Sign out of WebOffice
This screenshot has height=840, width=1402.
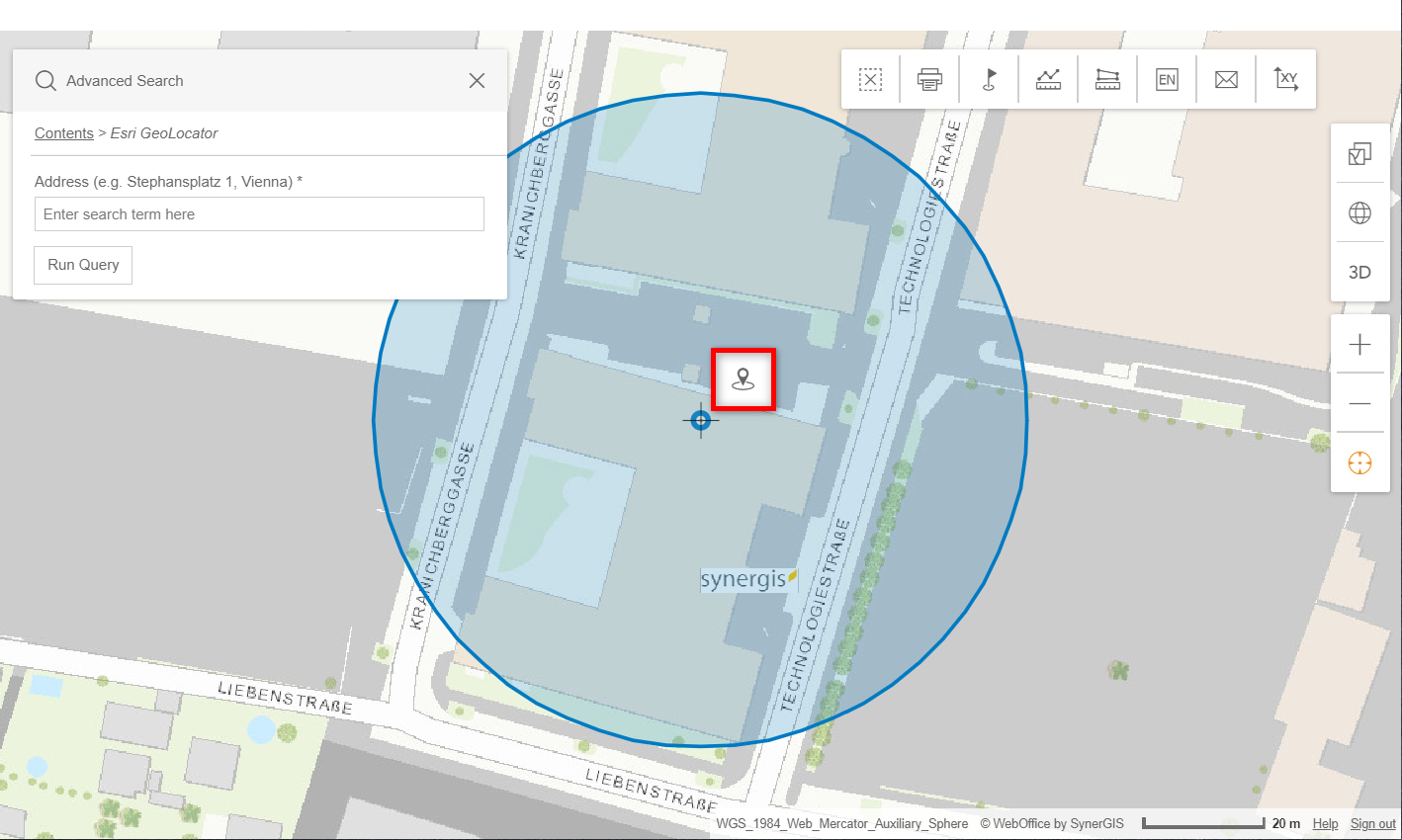(x=1372, y=823)
